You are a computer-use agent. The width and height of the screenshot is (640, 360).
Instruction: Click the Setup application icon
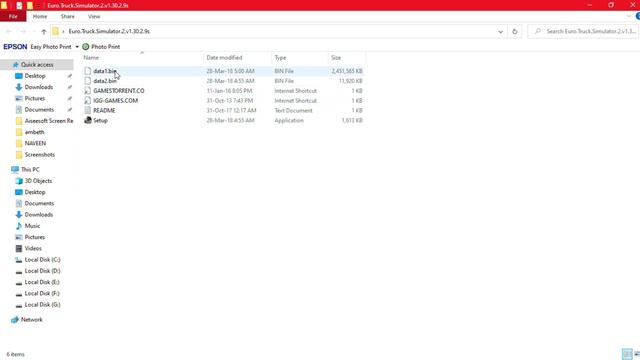[88, 120]
